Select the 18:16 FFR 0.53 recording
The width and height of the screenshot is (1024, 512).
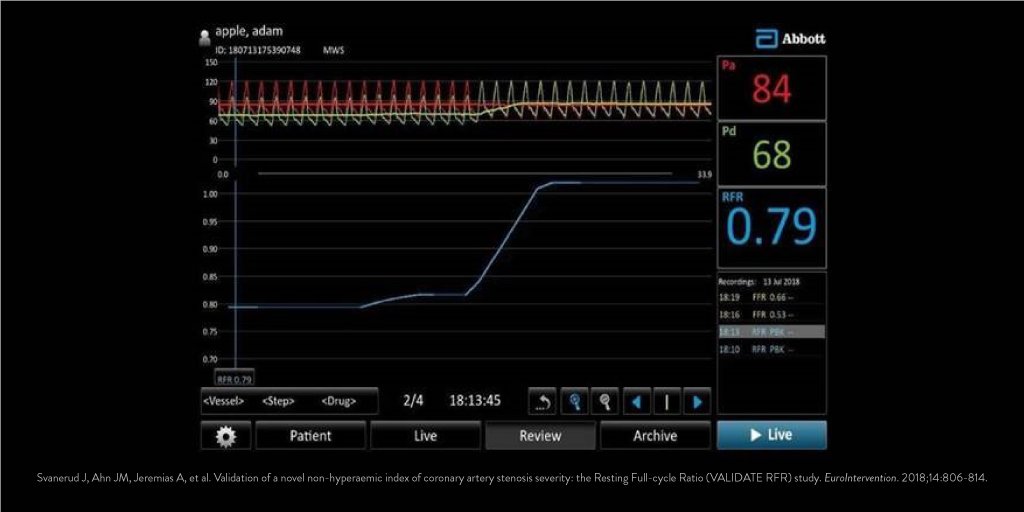(x=771, y=315)
